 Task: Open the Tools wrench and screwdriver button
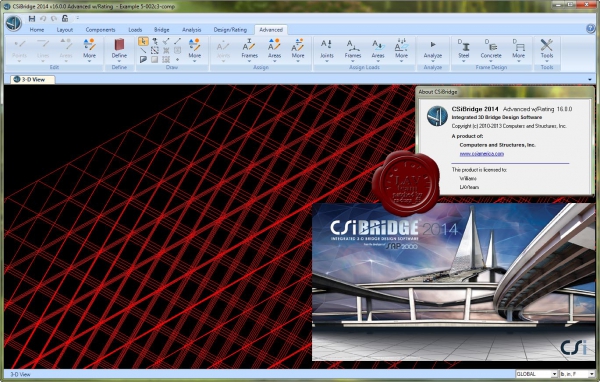[547, 49]
